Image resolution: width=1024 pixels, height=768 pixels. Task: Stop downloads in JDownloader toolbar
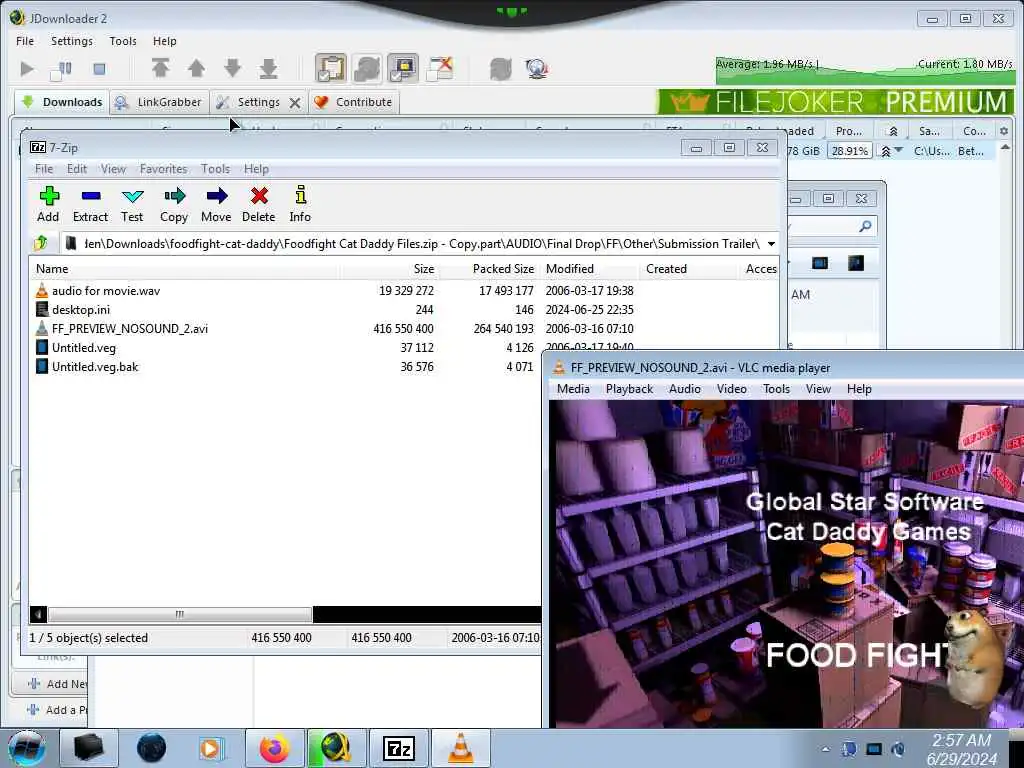99,69
